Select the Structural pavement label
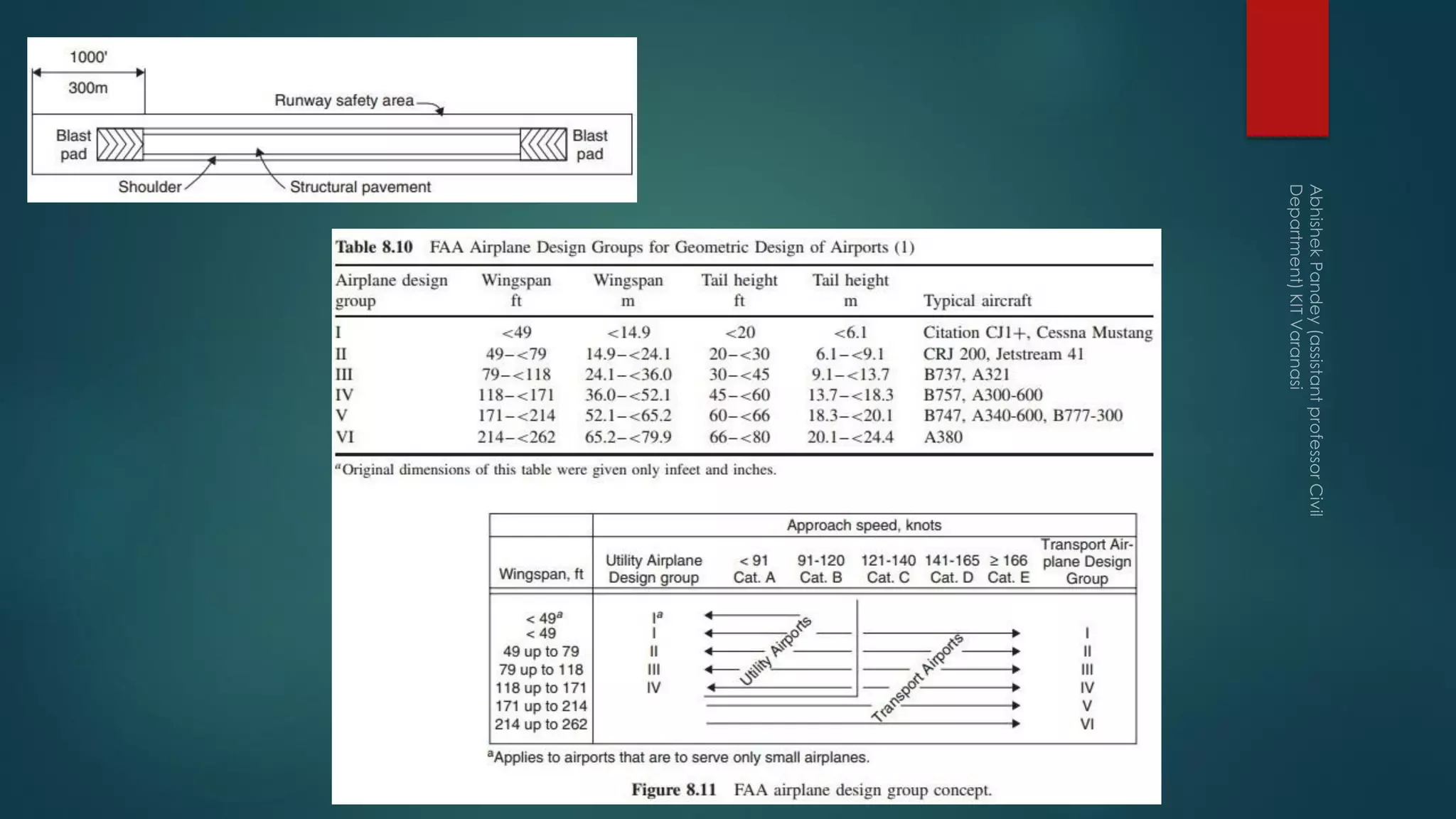The image size is (1456, 819). point(360,187)
